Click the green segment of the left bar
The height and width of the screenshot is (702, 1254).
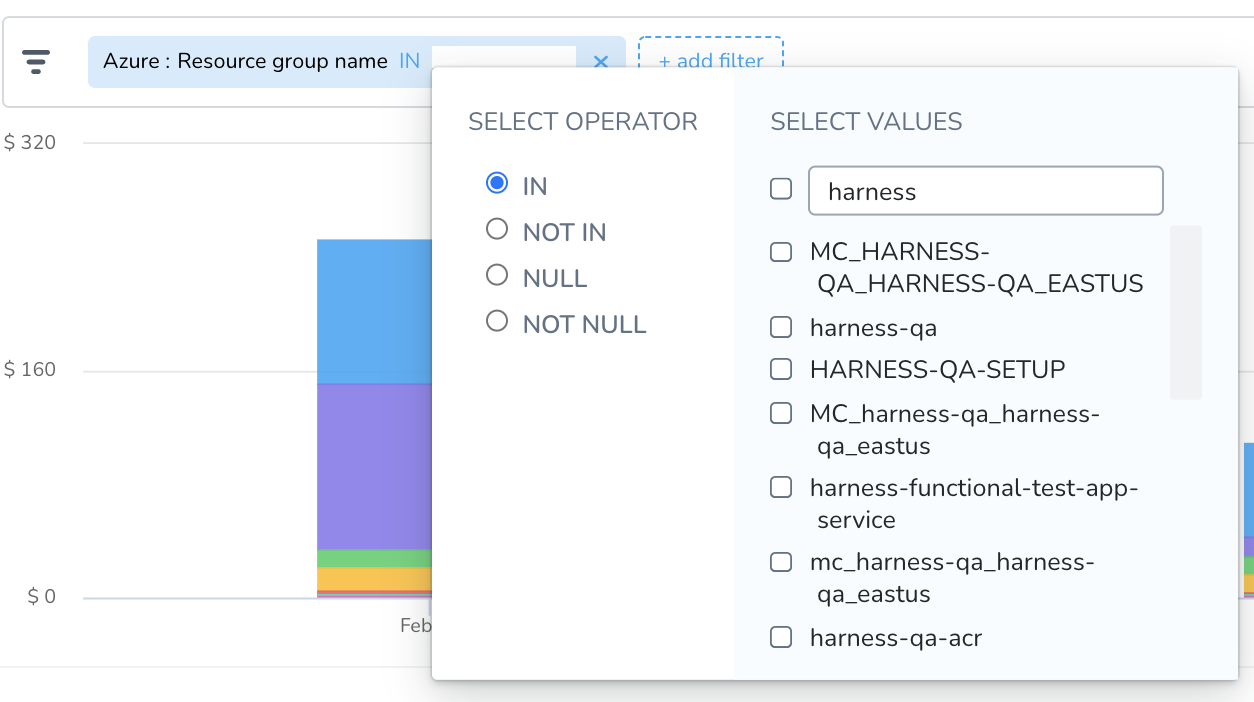[x=374, y=559]
